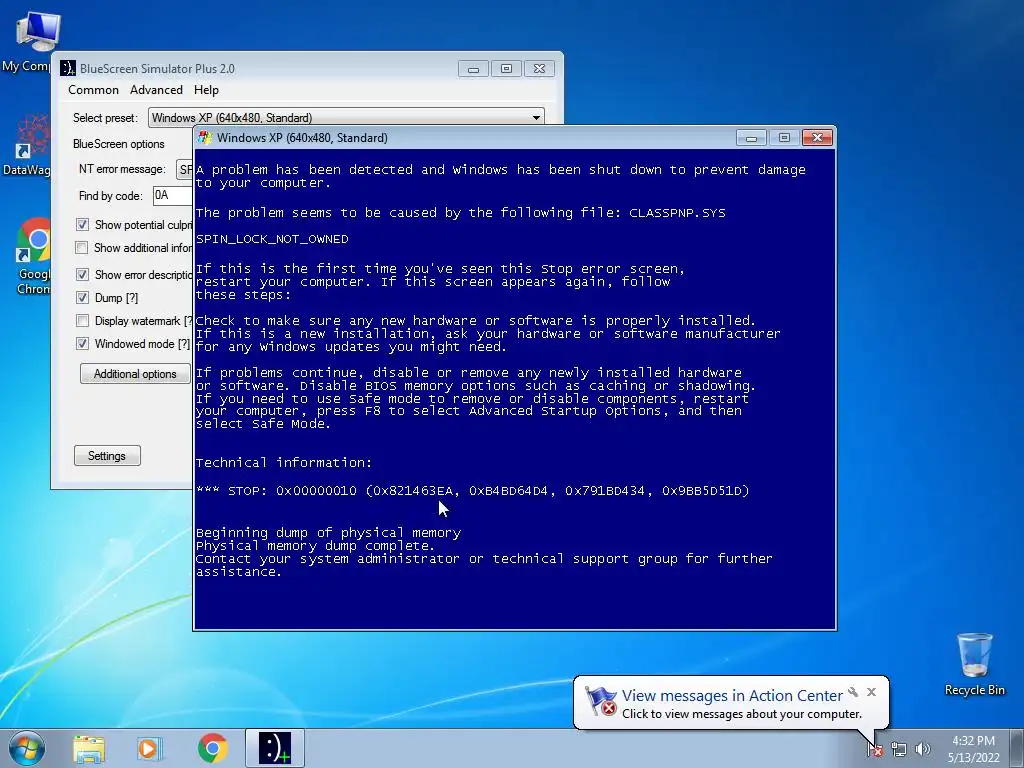
Task: Open the volume speaker tray icon
Action: tap(923, 749)
